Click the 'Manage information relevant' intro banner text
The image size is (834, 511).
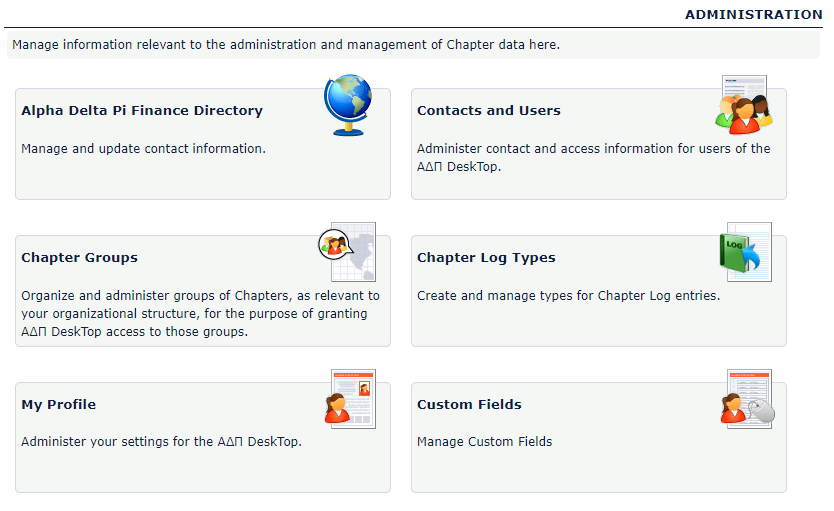[x=286, y=45]
